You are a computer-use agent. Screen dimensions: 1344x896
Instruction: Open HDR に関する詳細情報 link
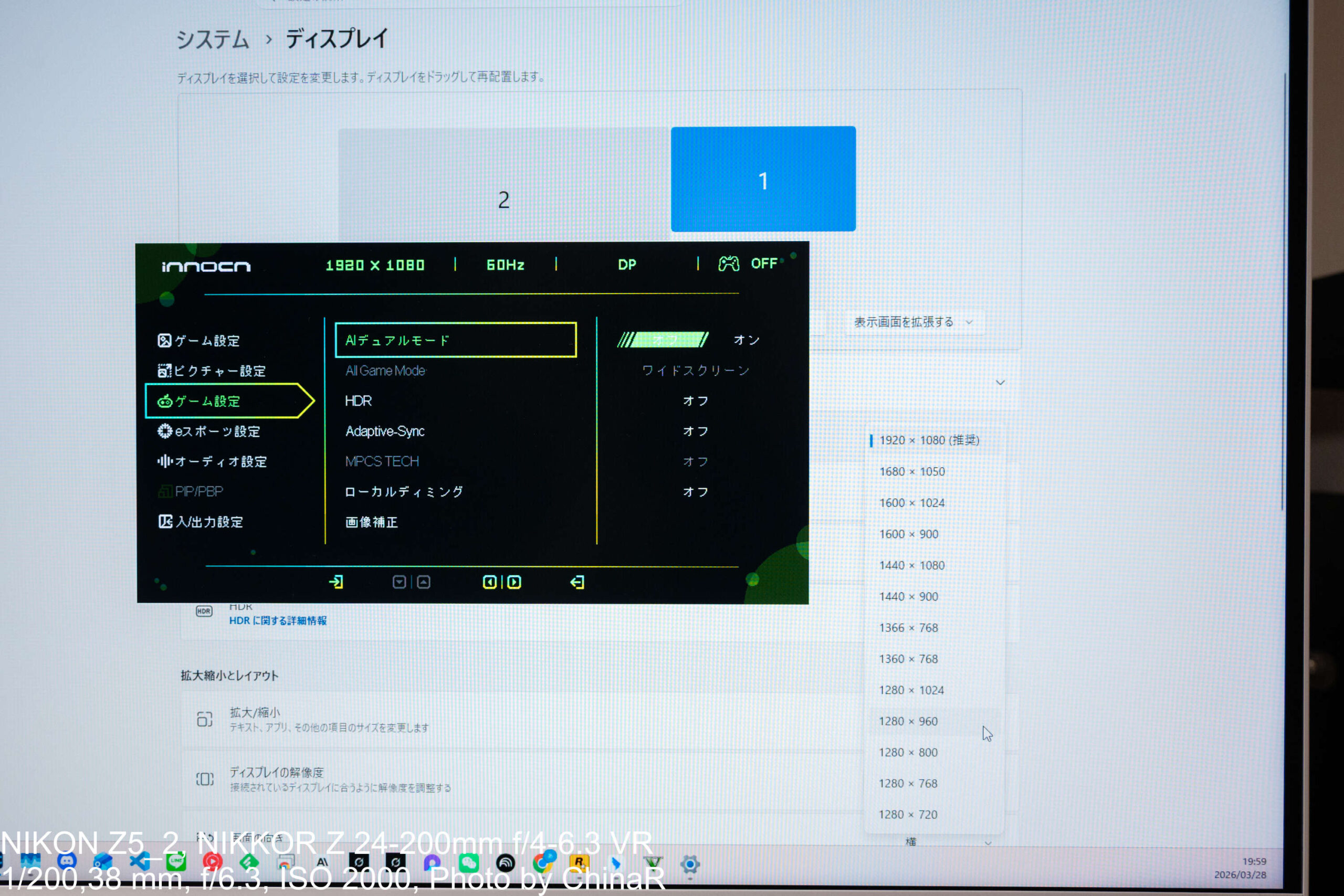[x=278, y=620]
